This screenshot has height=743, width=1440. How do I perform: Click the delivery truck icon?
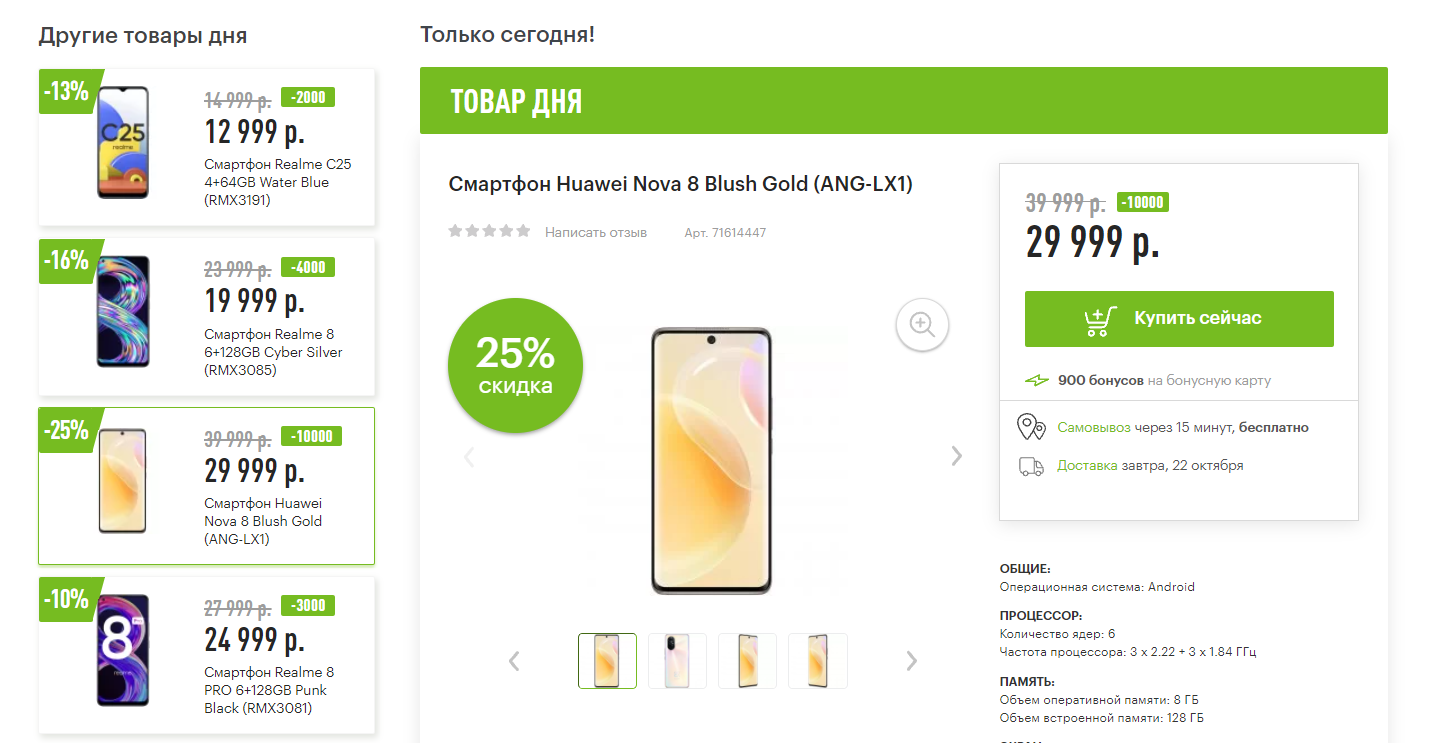coord(1031,466)
